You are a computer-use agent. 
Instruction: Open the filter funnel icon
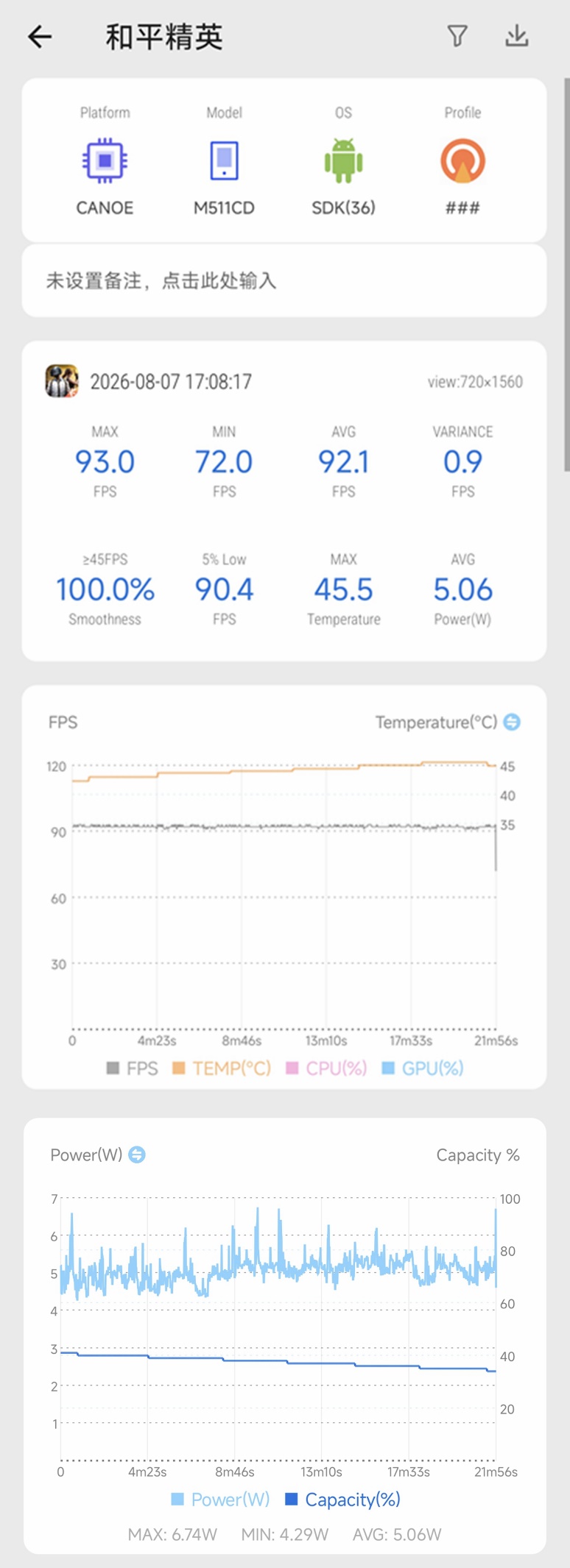[x=457, y=35]
